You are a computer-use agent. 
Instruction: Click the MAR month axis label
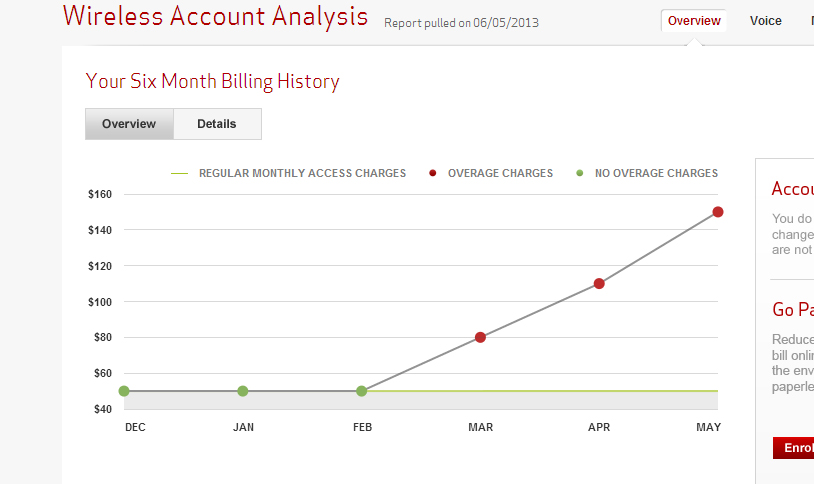[480, 427]
